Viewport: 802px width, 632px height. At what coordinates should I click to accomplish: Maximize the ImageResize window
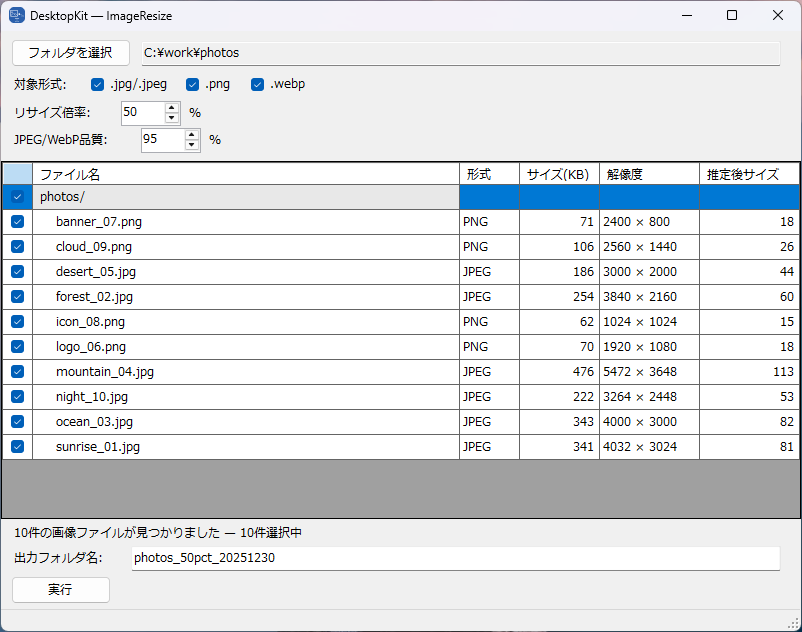(732, 15)
